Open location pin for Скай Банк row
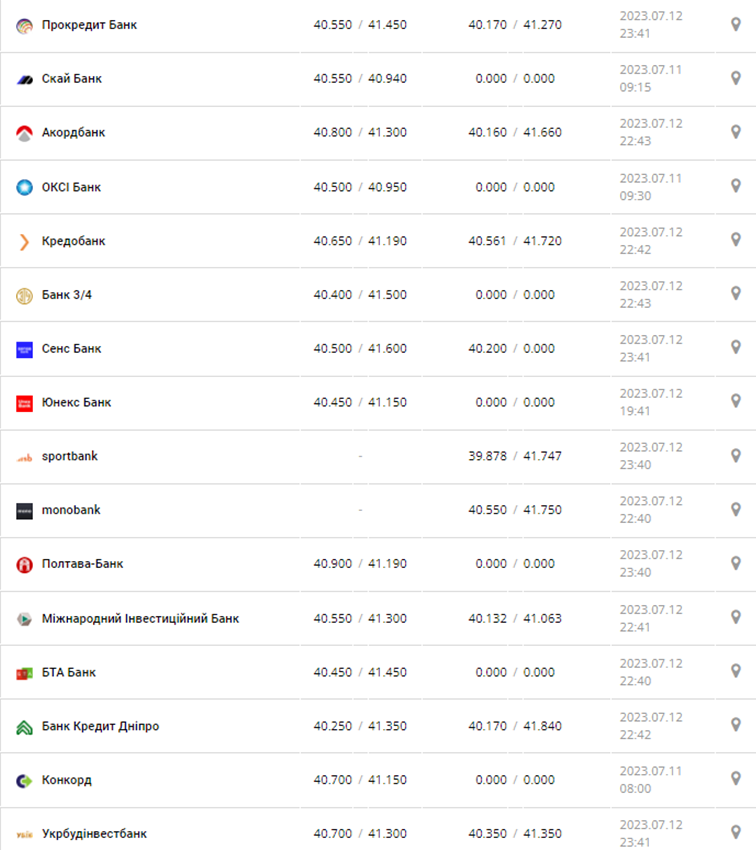Image resolution: width=756 pixels, height=850 pixels. 736,78
